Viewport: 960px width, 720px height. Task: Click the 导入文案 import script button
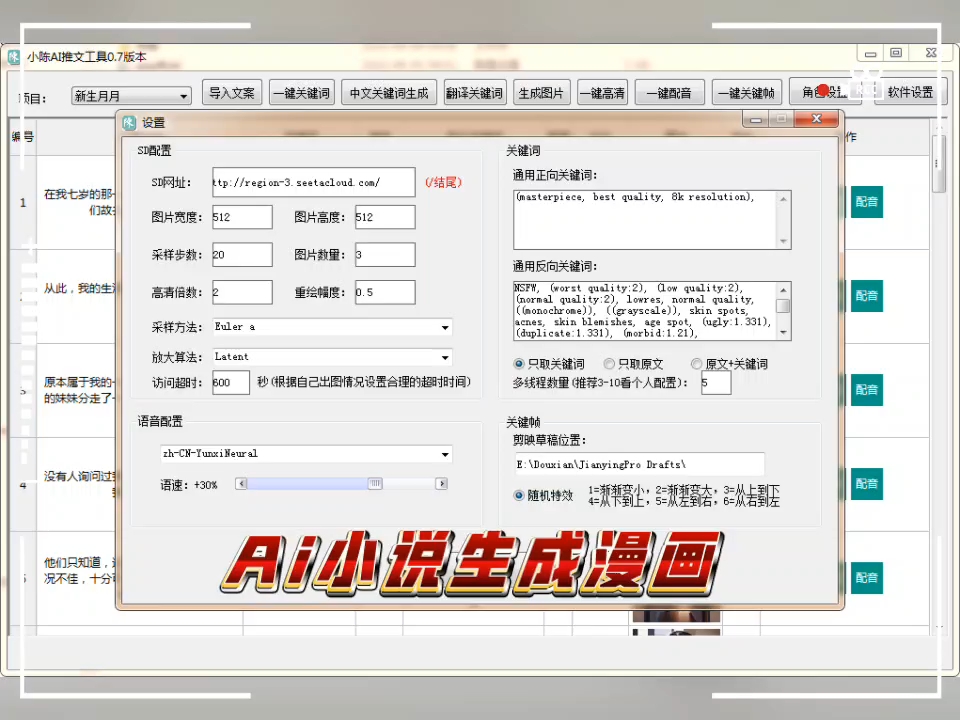pos(231,92)
